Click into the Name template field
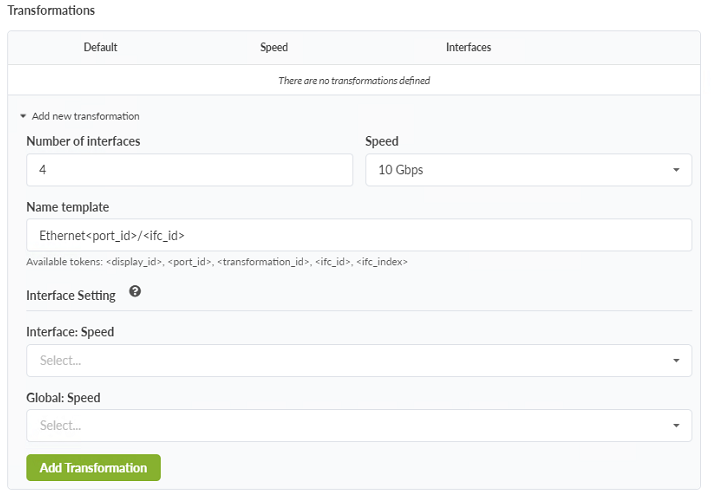The image size is (711, 499). [358, 235]
